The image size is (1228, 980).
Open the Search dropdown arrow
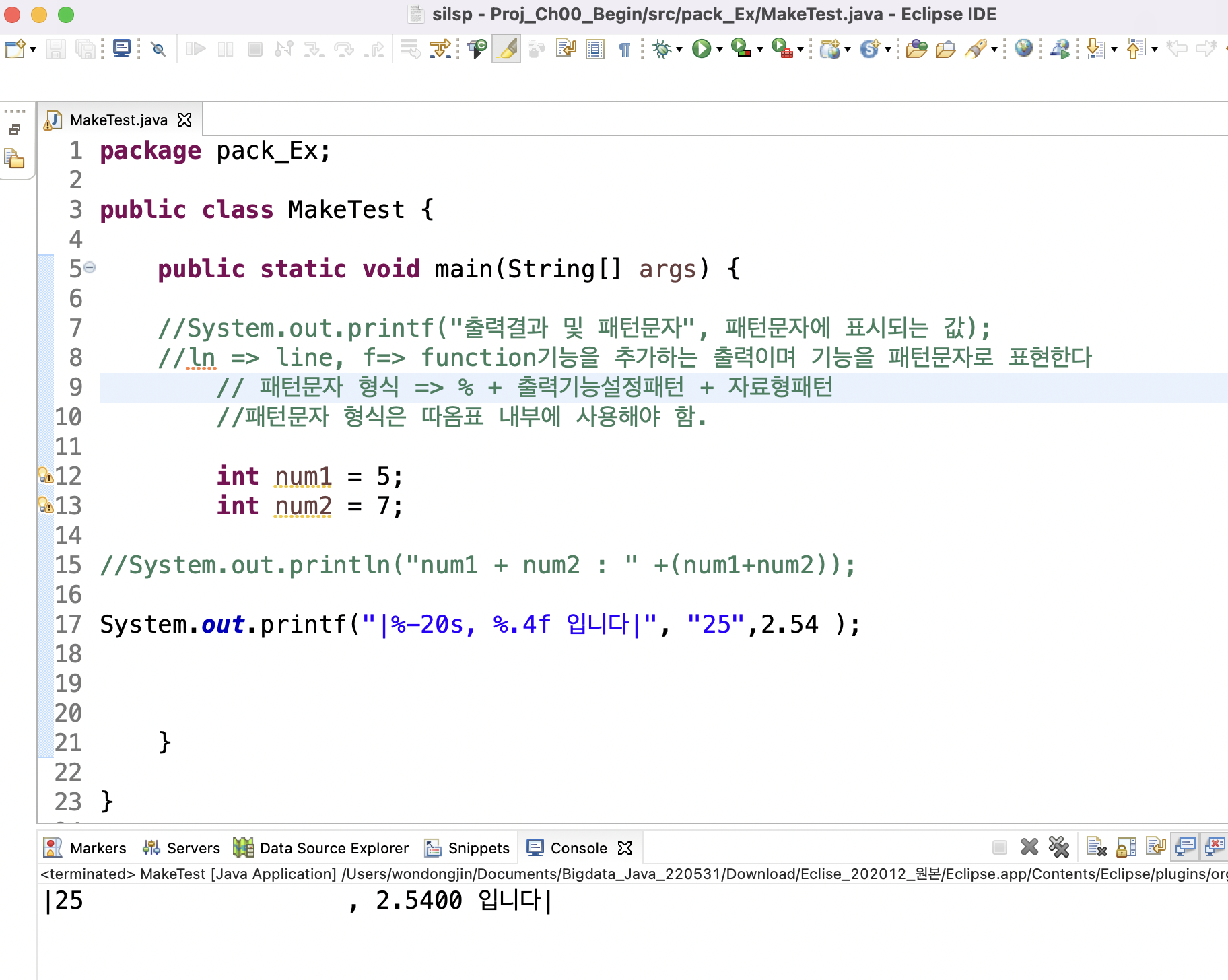click(994, 50)
